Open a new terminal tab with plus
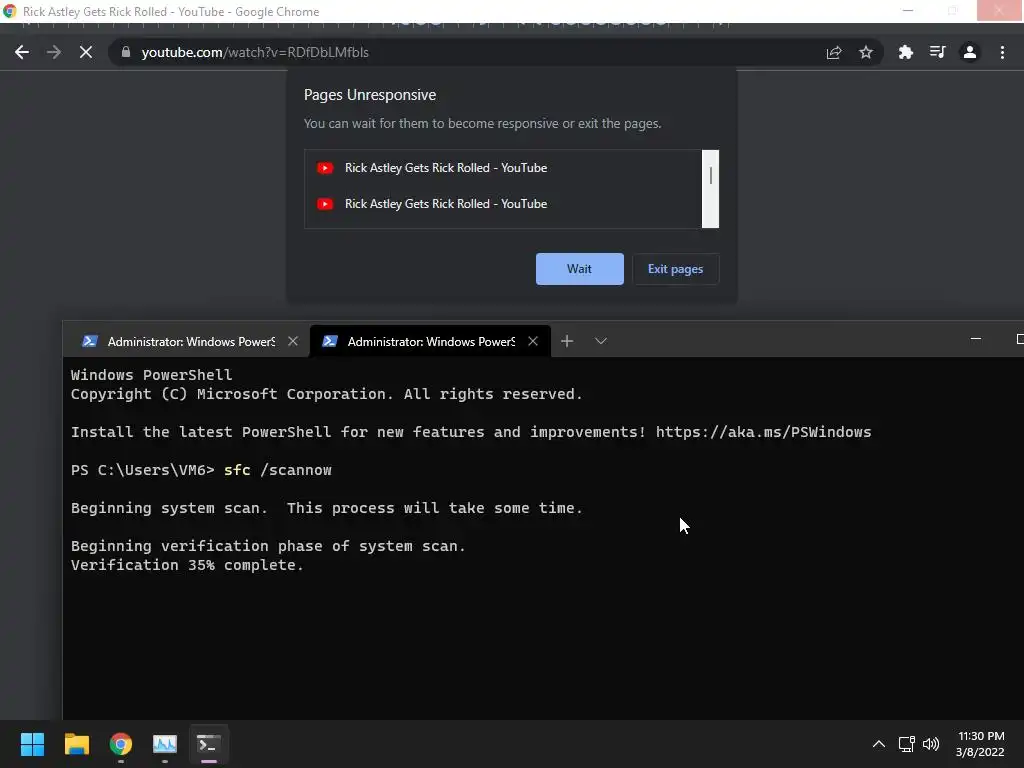The height and width of the screenshot is (768, 1024). [567, 341]
